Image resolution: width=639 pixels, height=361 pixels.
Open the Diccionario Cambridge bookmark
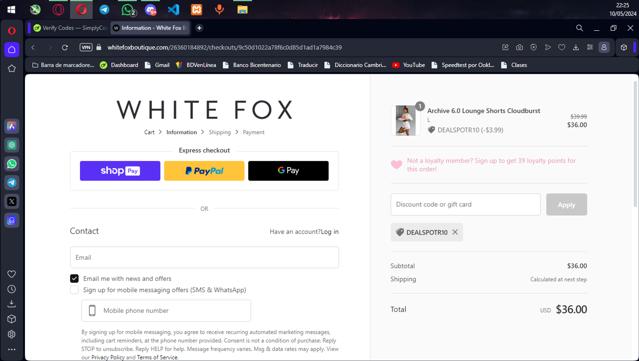pyautogui.click(x=355, y=65)
